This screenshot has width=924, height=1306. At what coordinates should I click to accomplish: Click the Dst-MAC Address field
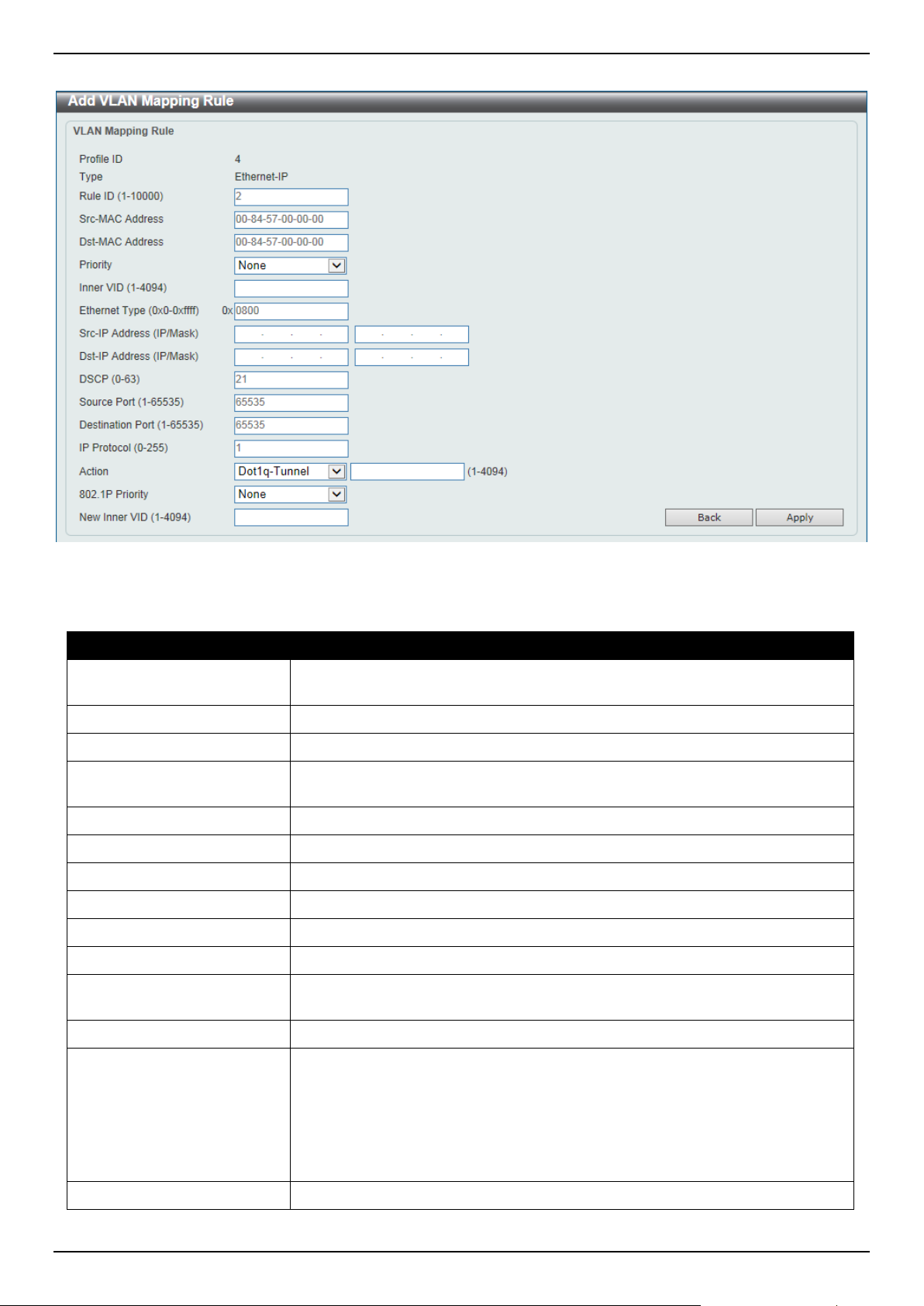coord(291,243)
